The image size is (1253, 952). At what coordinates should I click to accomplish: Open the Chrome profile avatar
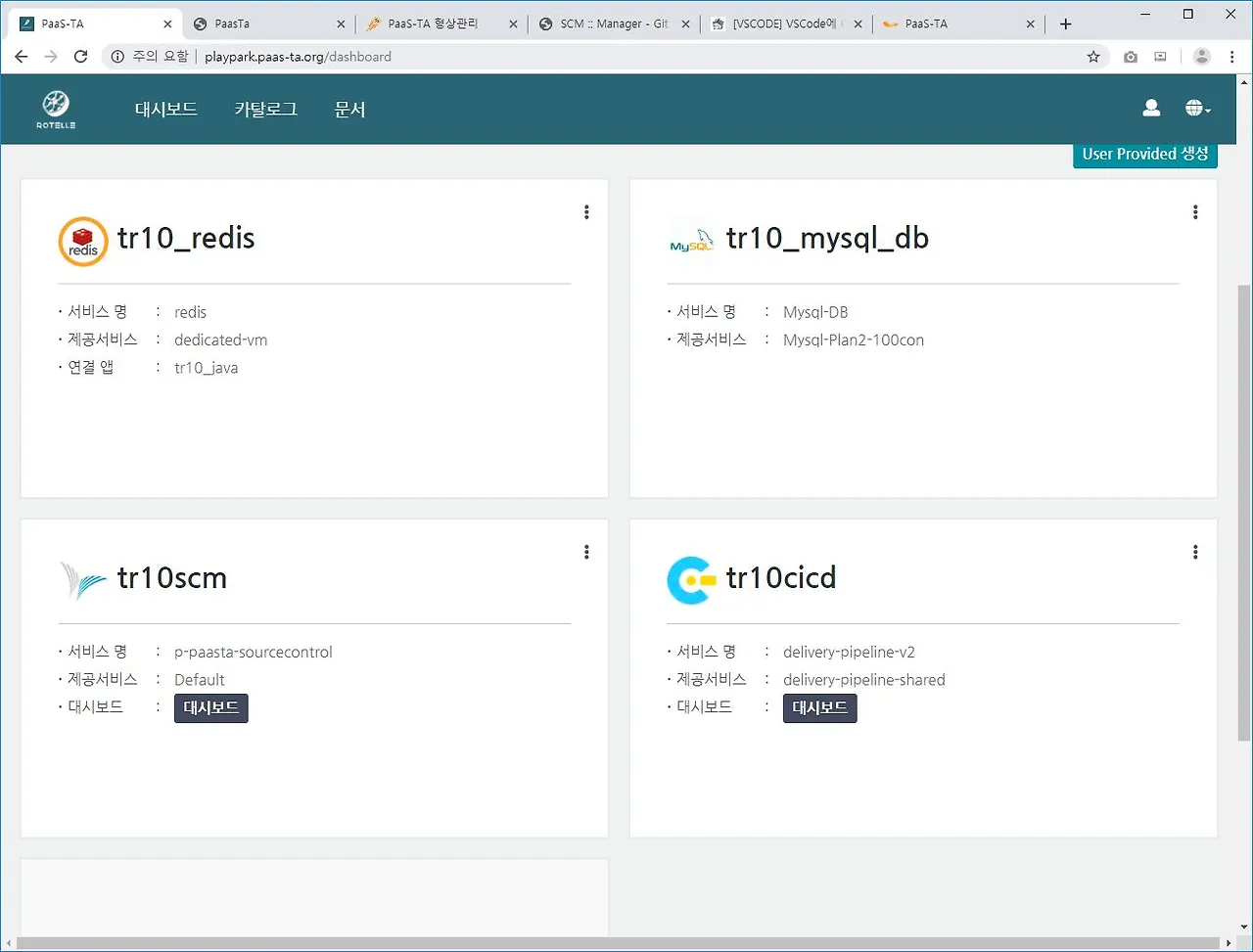tap(1202, 57)
